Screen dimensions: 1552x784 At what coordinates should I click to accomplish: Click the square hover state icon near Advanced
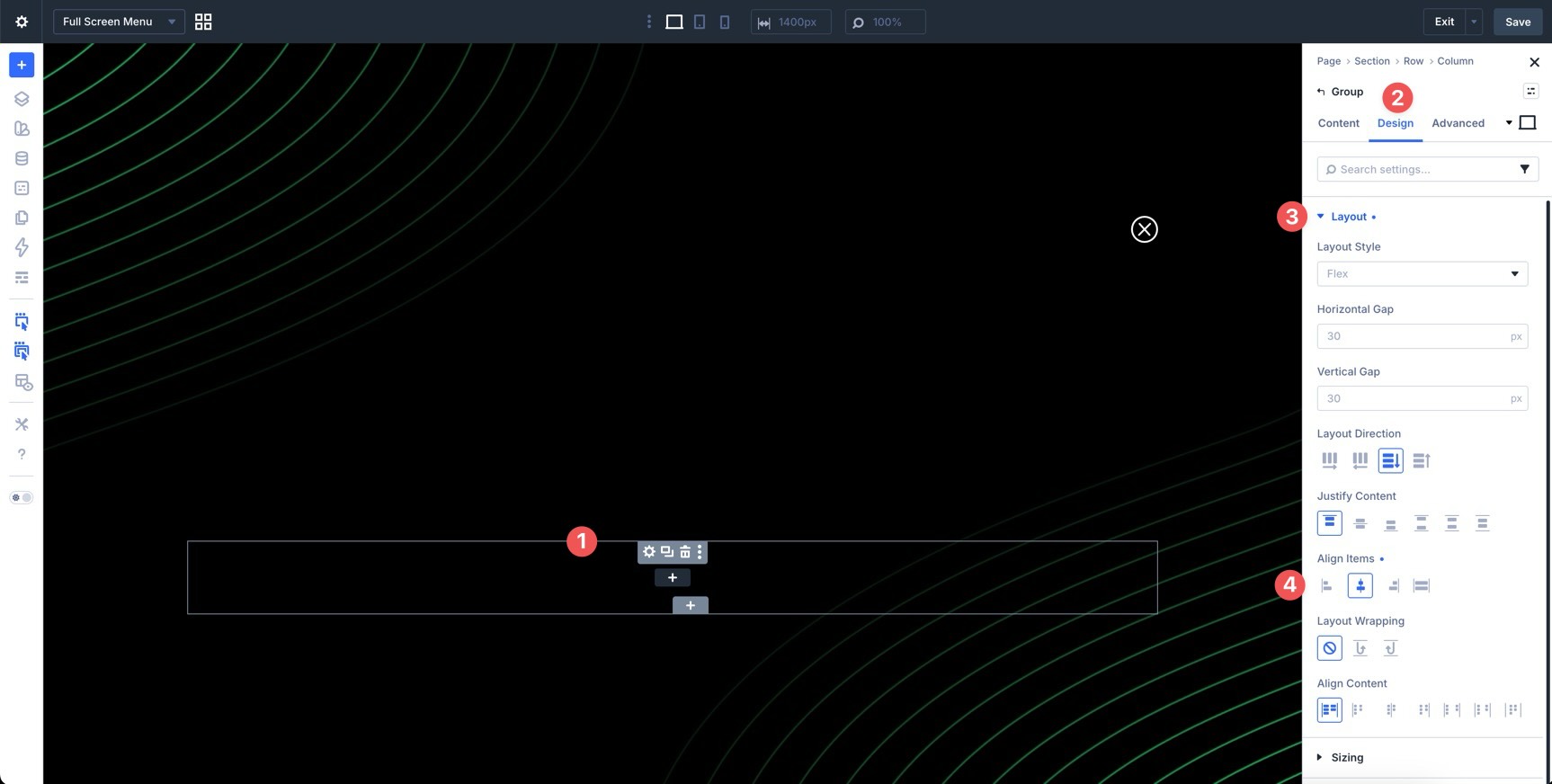(1527, 122)
